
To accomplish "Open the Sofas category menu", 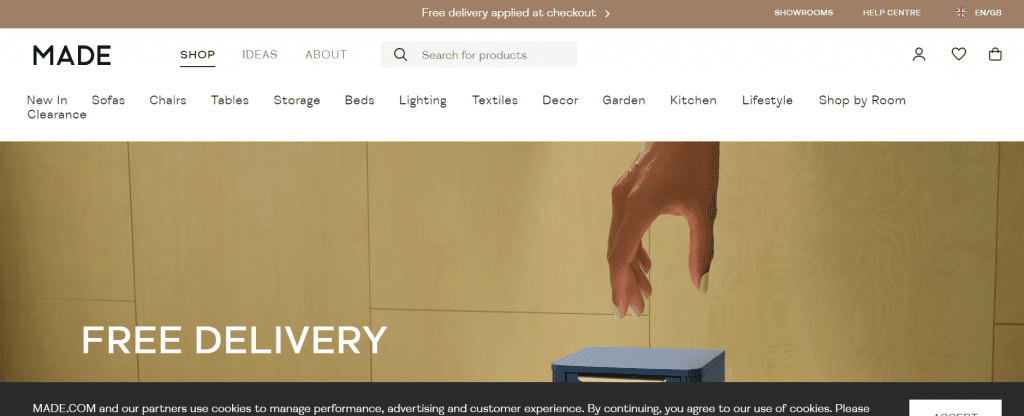I will click(108, 100).
